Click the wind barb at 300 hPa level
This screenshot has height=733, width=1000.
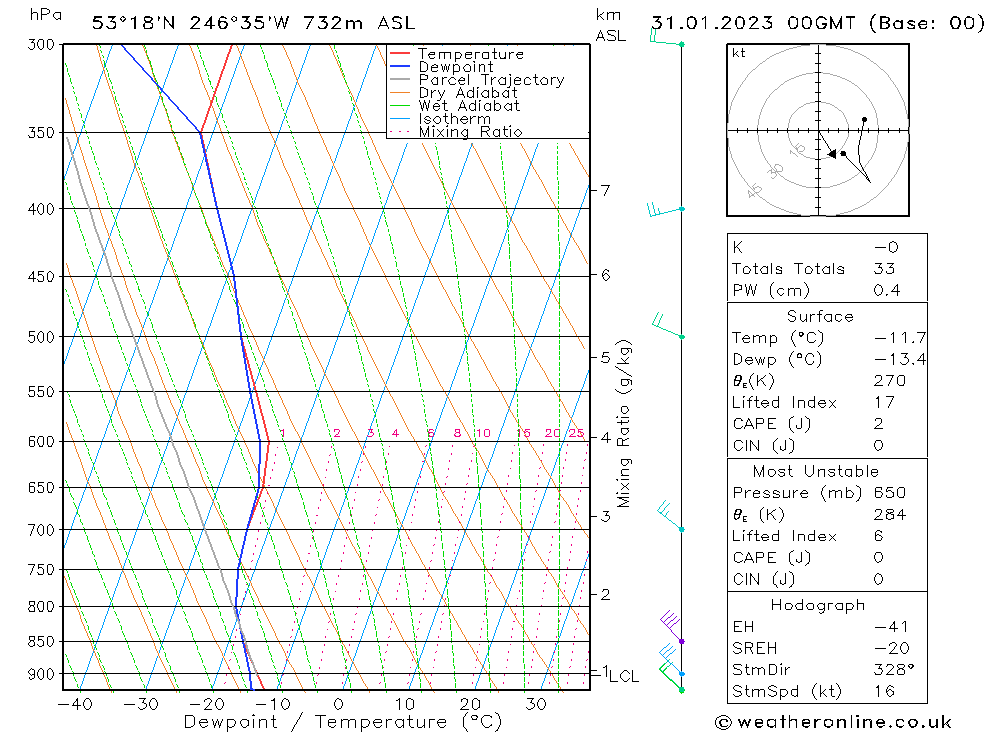tap(666, 37)
